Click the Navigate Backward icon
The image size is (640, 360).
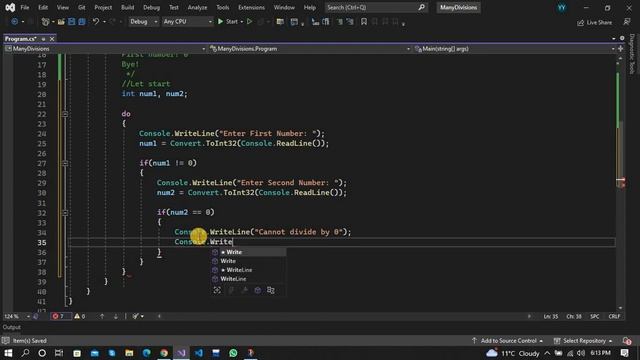(x=14, y=22)
